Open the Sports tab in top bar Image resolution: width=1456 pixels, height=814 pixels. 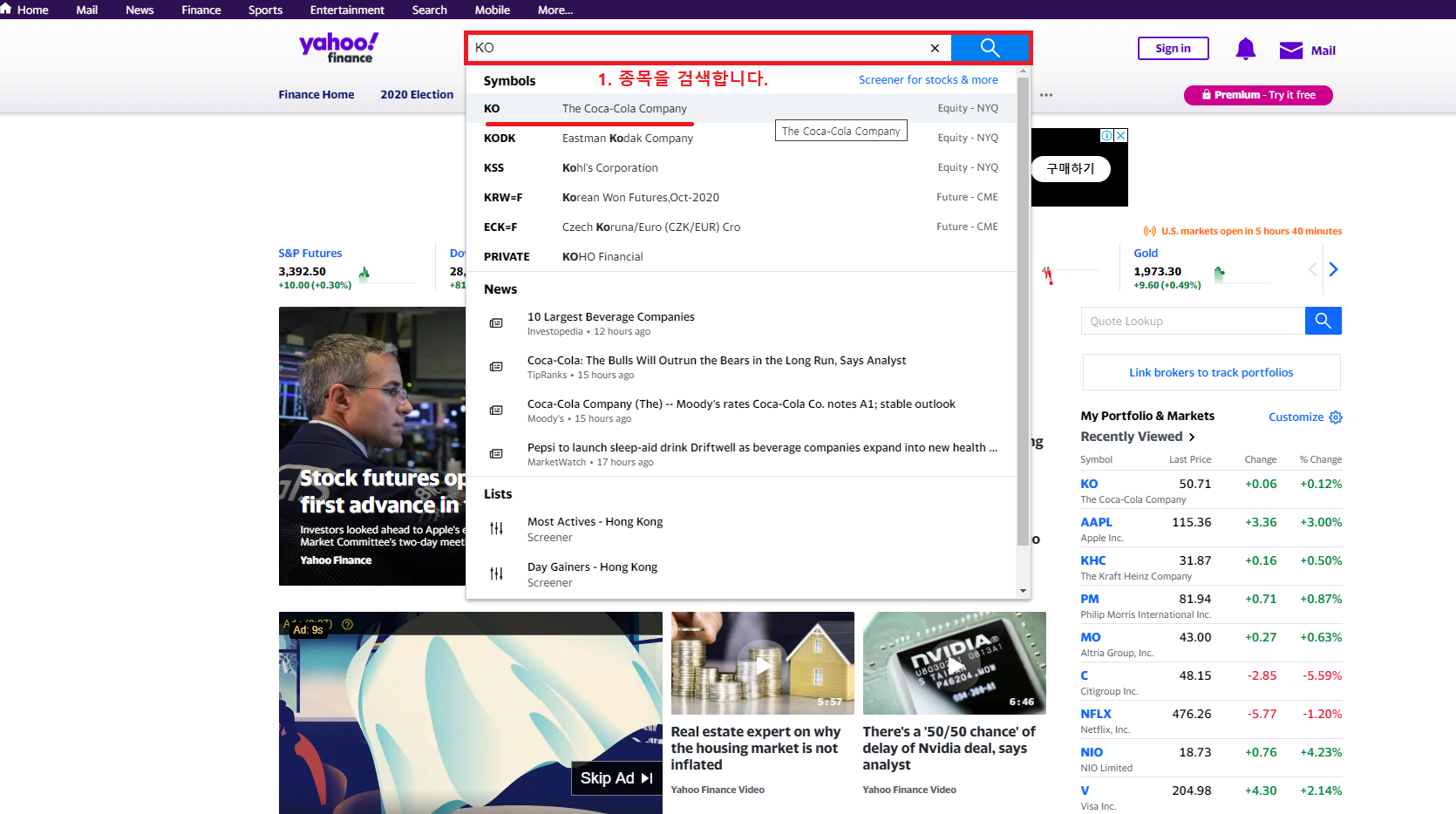pos(266,10)
